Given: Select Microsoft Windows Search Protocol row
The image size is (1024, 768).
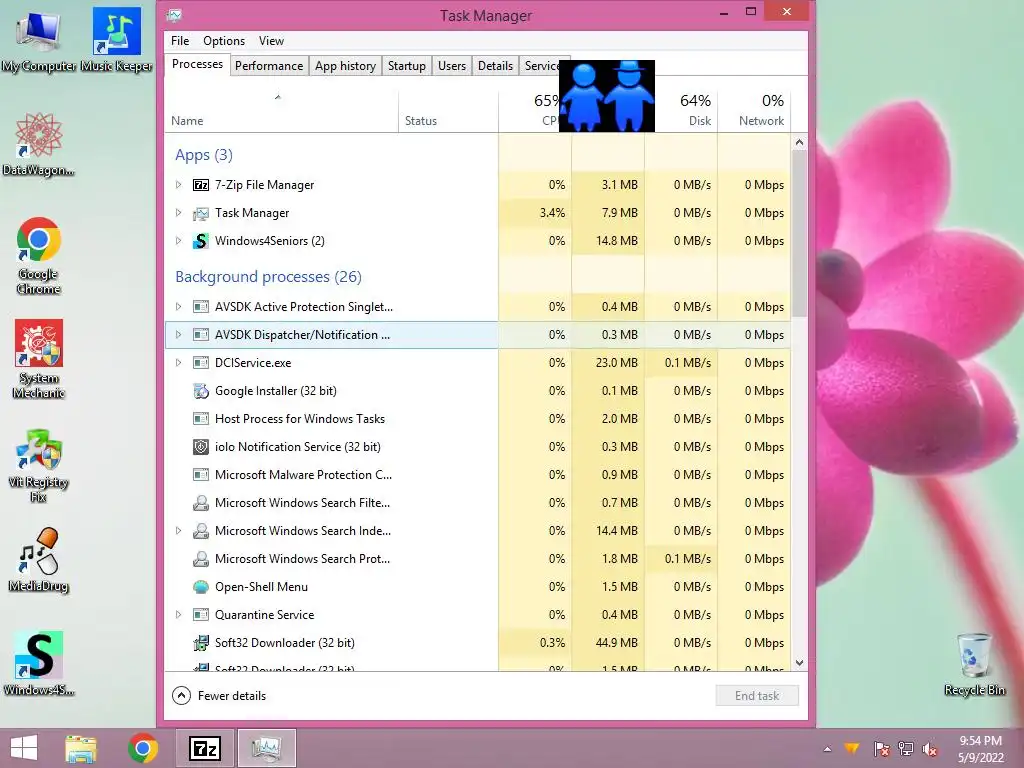Looking at the screenshot, I should [477, 559].
